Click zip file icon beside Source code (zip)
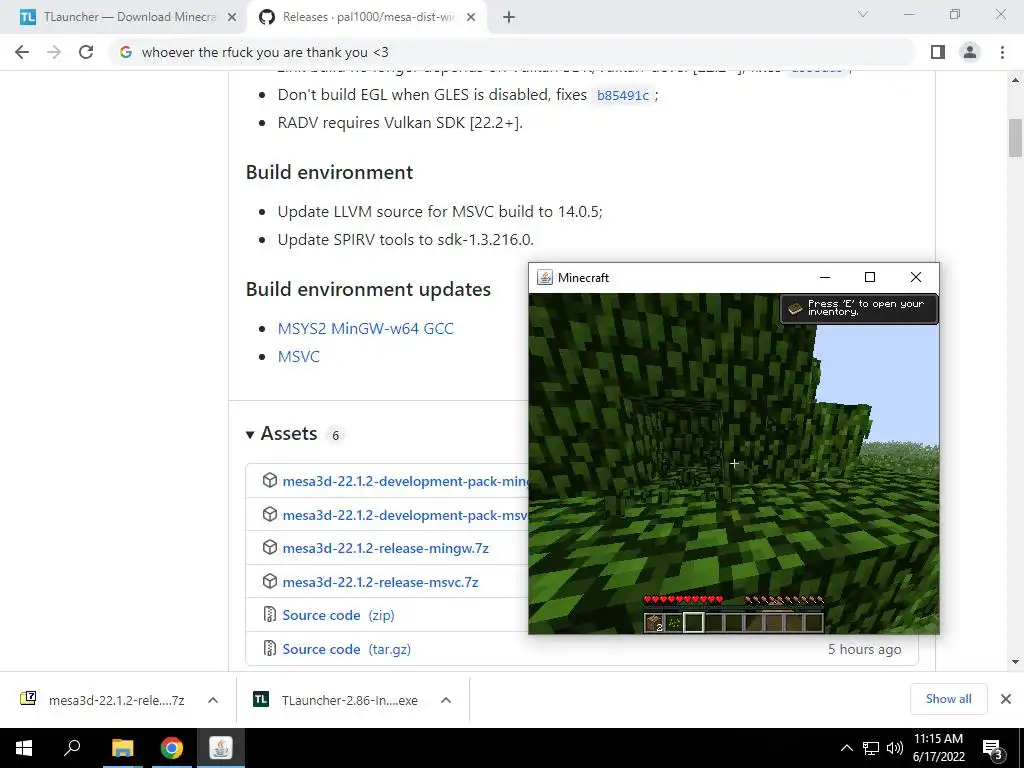This screenshot has width=1024, height=768. pos(270,615)
